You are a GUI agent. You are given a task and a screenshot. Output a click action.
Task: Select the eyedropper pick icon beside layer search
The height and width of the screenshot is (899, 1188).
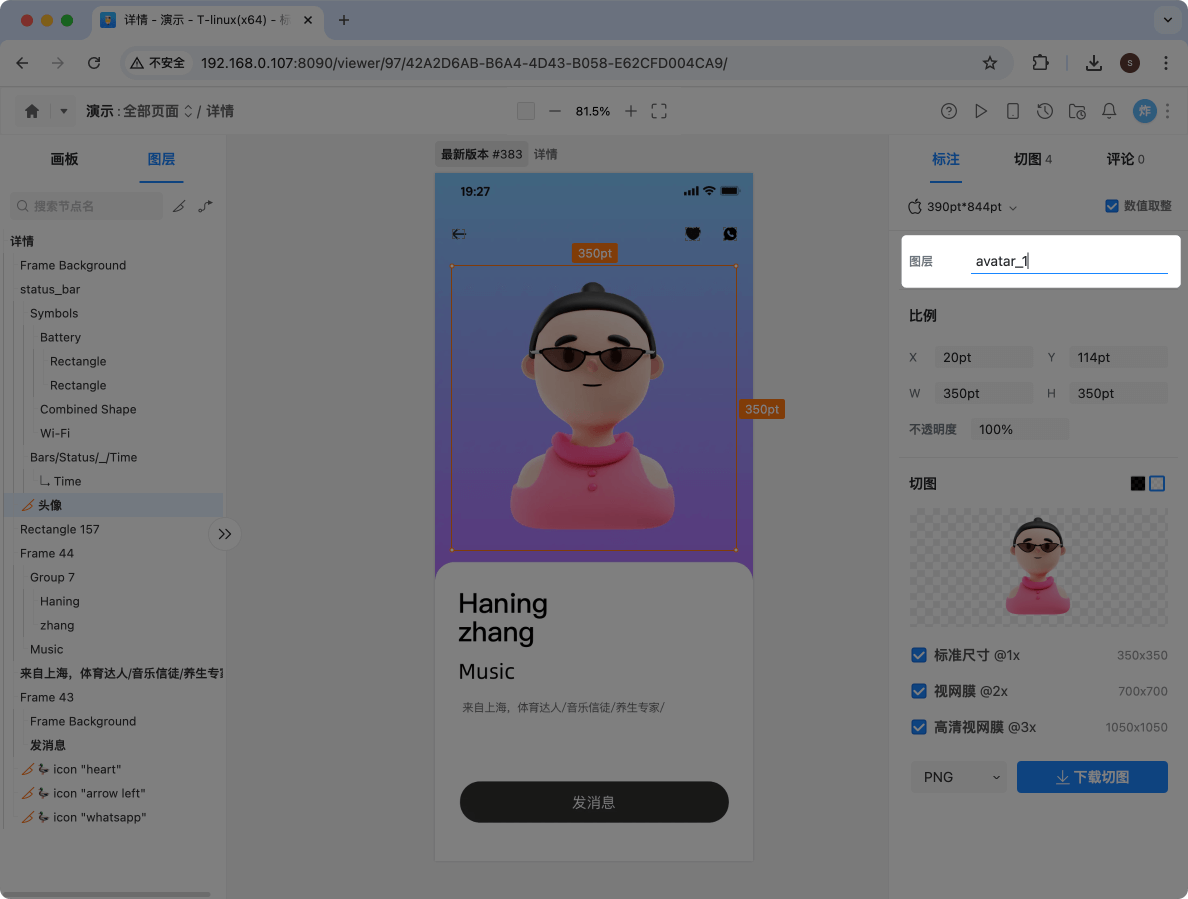tap(180, 206)
